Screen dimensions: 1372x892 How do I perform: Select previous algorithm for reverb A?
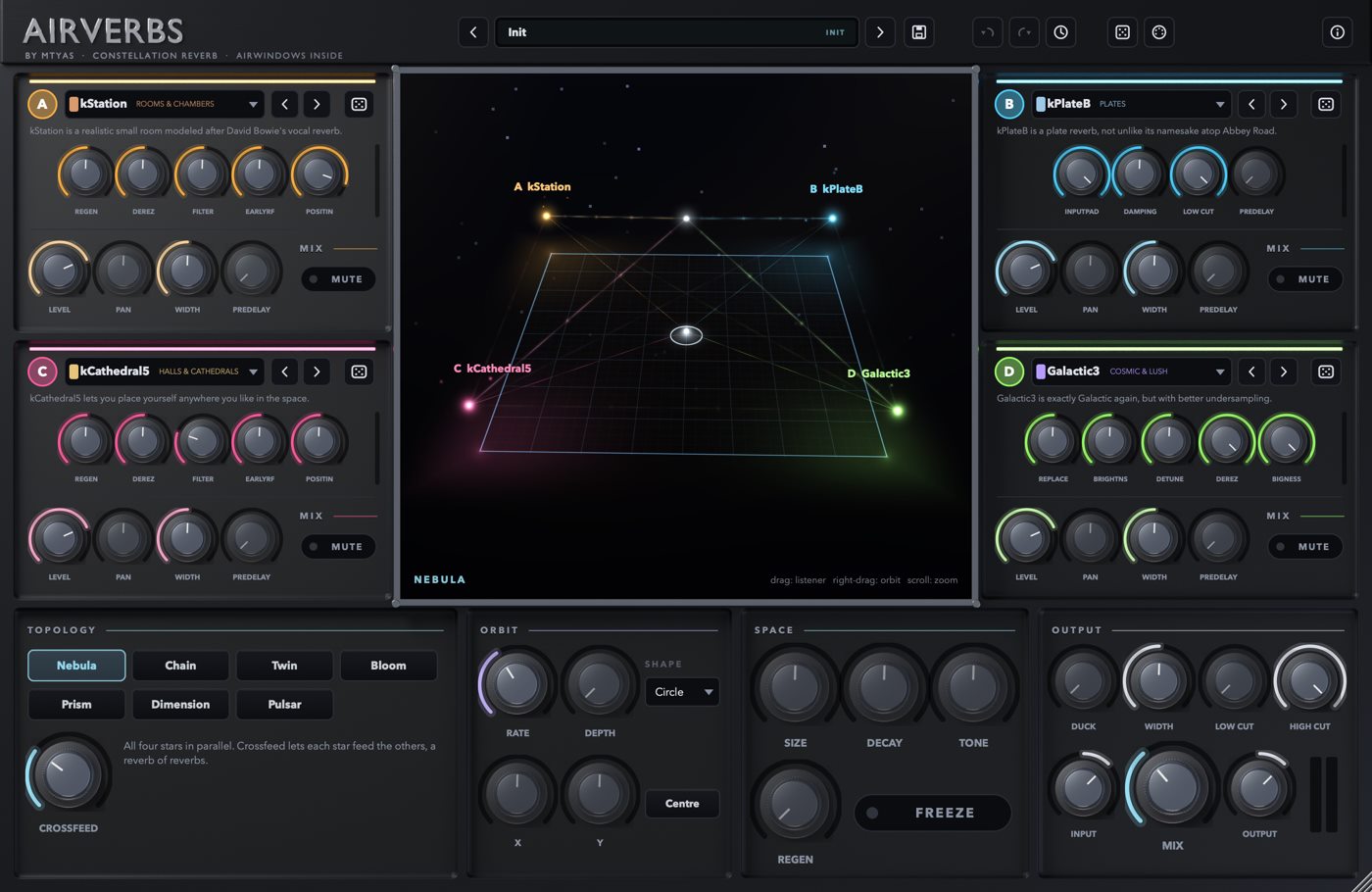[x=285, y=104]
